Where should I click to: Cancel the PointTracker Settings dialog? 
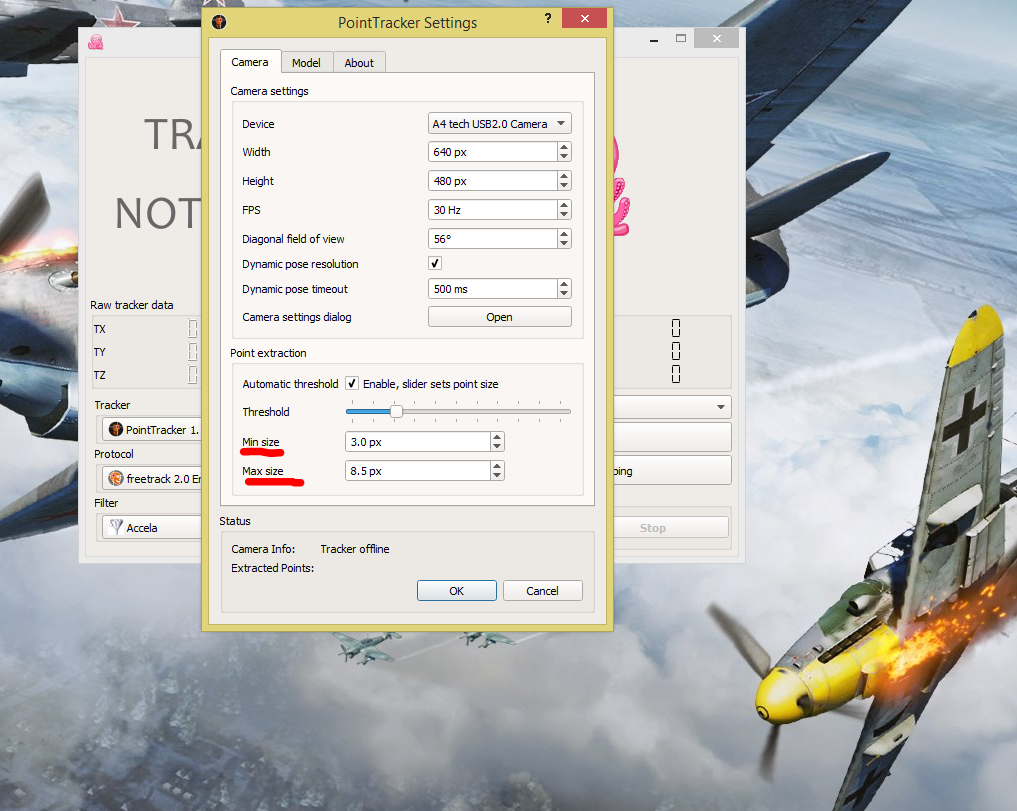[542, 590]
